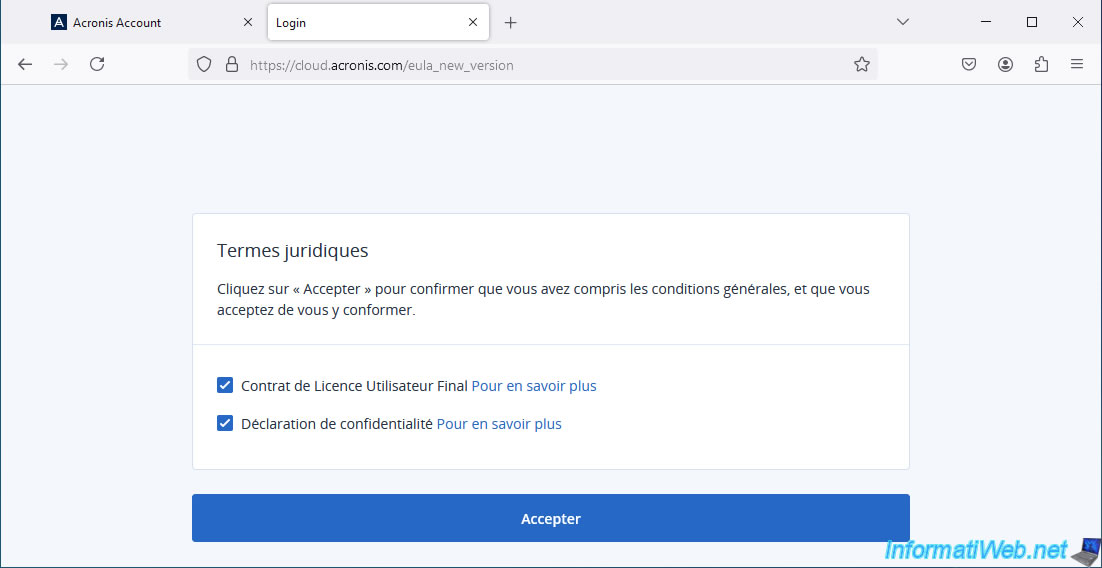This screenshot has width=1102, height=568.
Task: Open a new browser tab
Action: point(511,22)
